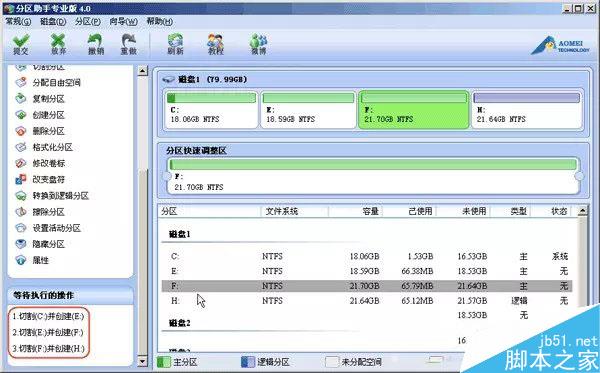Grab the left handle of the quick adjust bar
The height and width of the screenshot is (373, 600).
click(167, 176)
